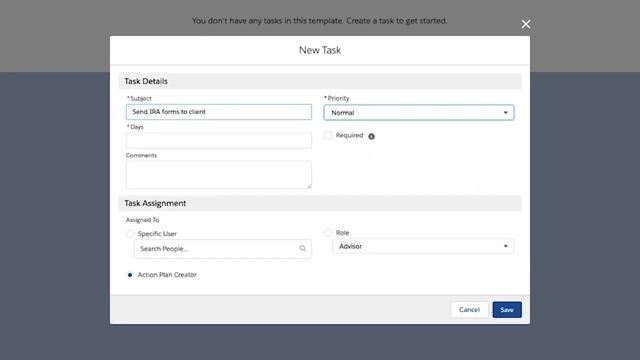Check the Required checkbox
Image resolution: width=640 pixels, height=360 pixels.
328,135
